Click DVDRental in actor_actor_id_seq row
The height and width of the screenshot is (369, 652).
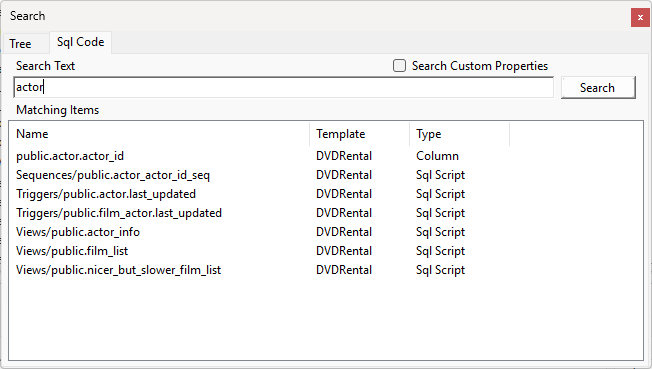344,175
